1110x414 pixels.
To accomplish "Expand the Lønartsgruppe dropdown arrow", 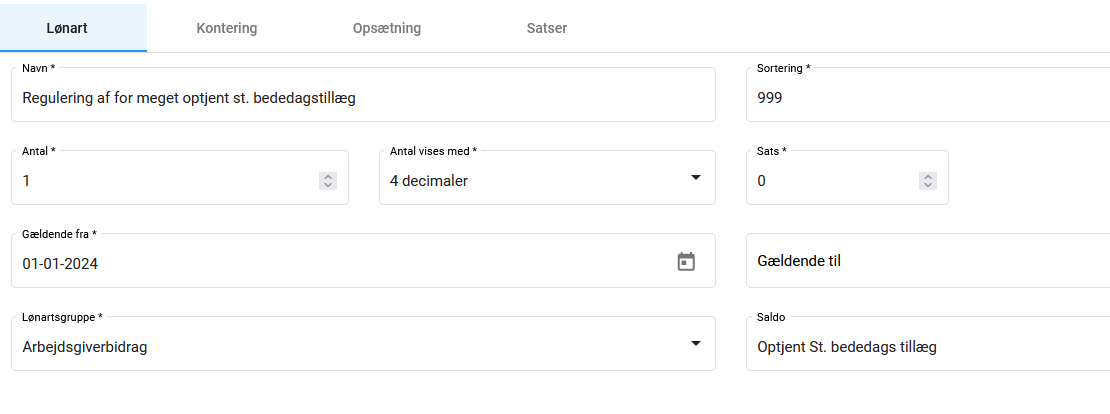I will [x=696, y=345].
